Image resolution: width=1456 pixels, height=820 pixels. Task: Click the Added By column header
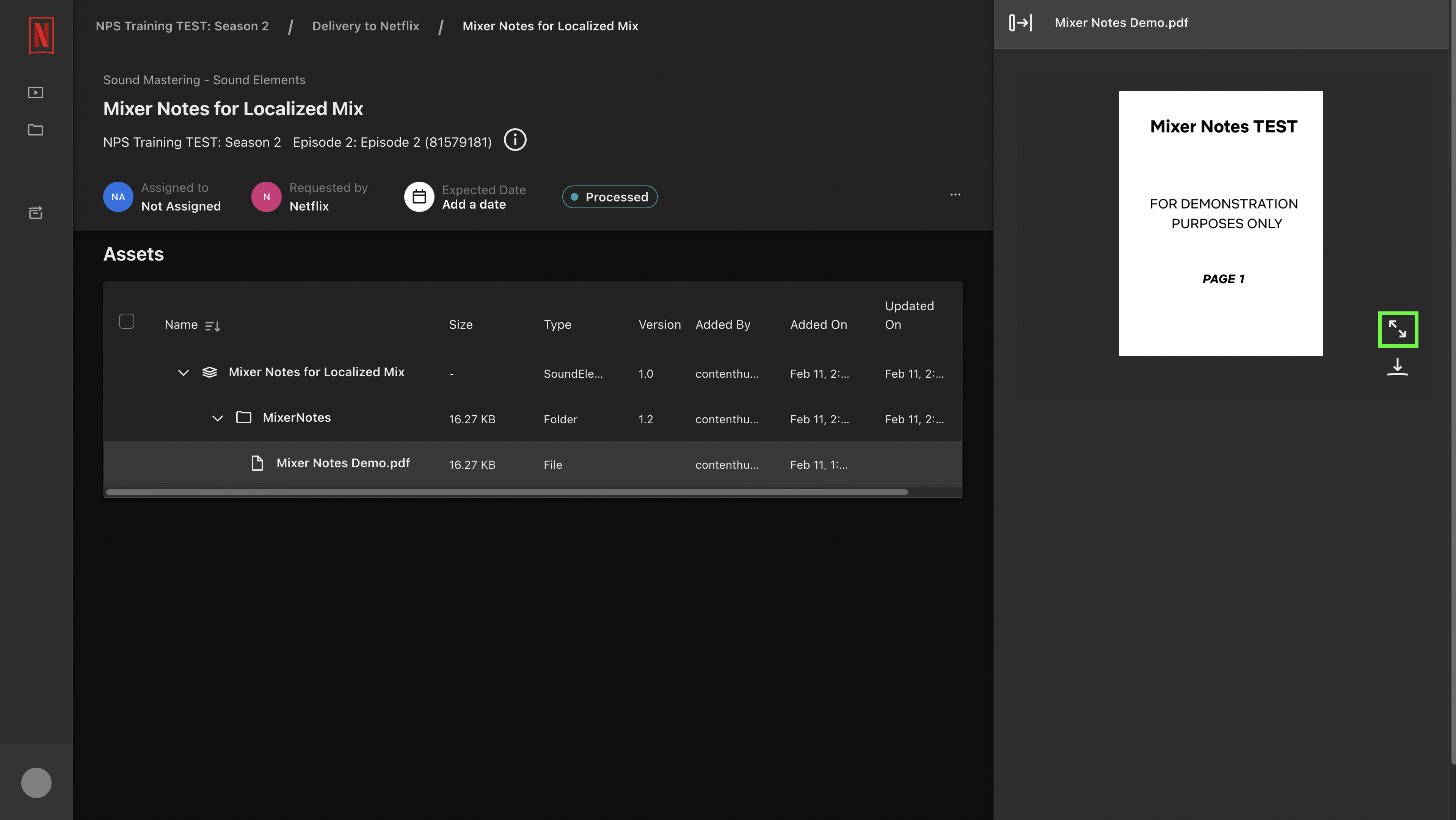click(722, 325)
